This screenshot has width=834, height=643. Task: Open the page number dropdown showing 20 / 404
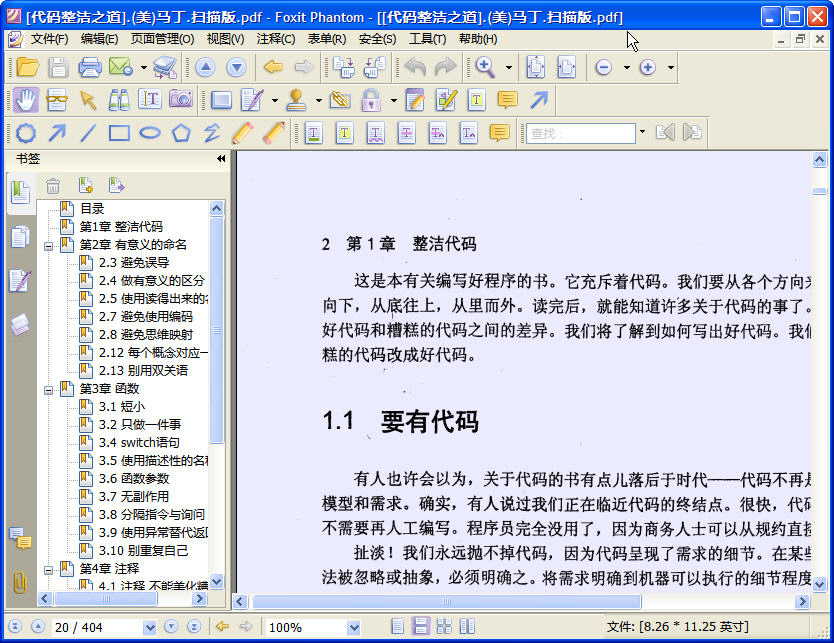pyautogui.click(x=150, y=628)
